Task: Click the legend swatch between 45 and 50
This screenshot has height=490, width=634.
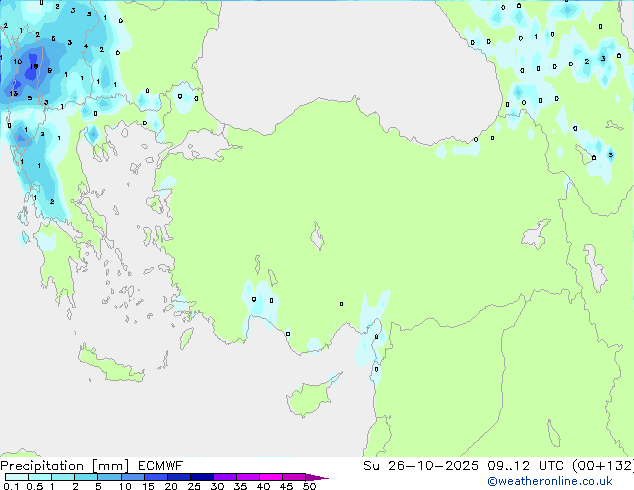Action: tap(296, 478)
